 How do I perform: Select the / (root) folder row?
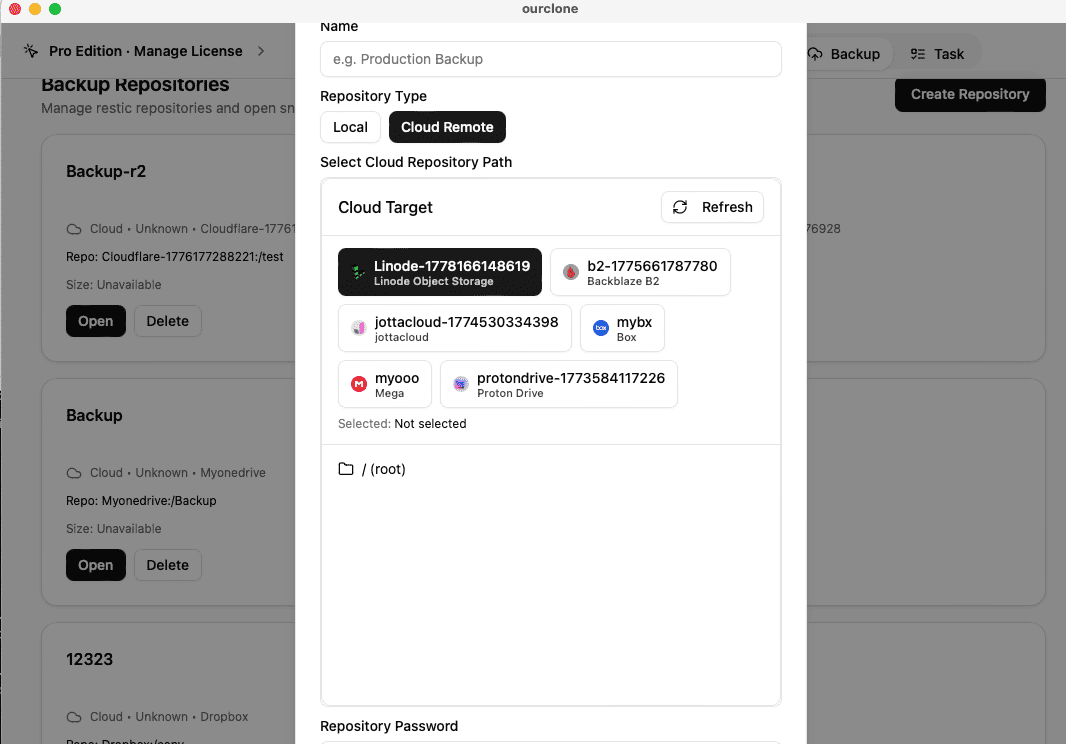pyautogui.click(x=550, y=469)
